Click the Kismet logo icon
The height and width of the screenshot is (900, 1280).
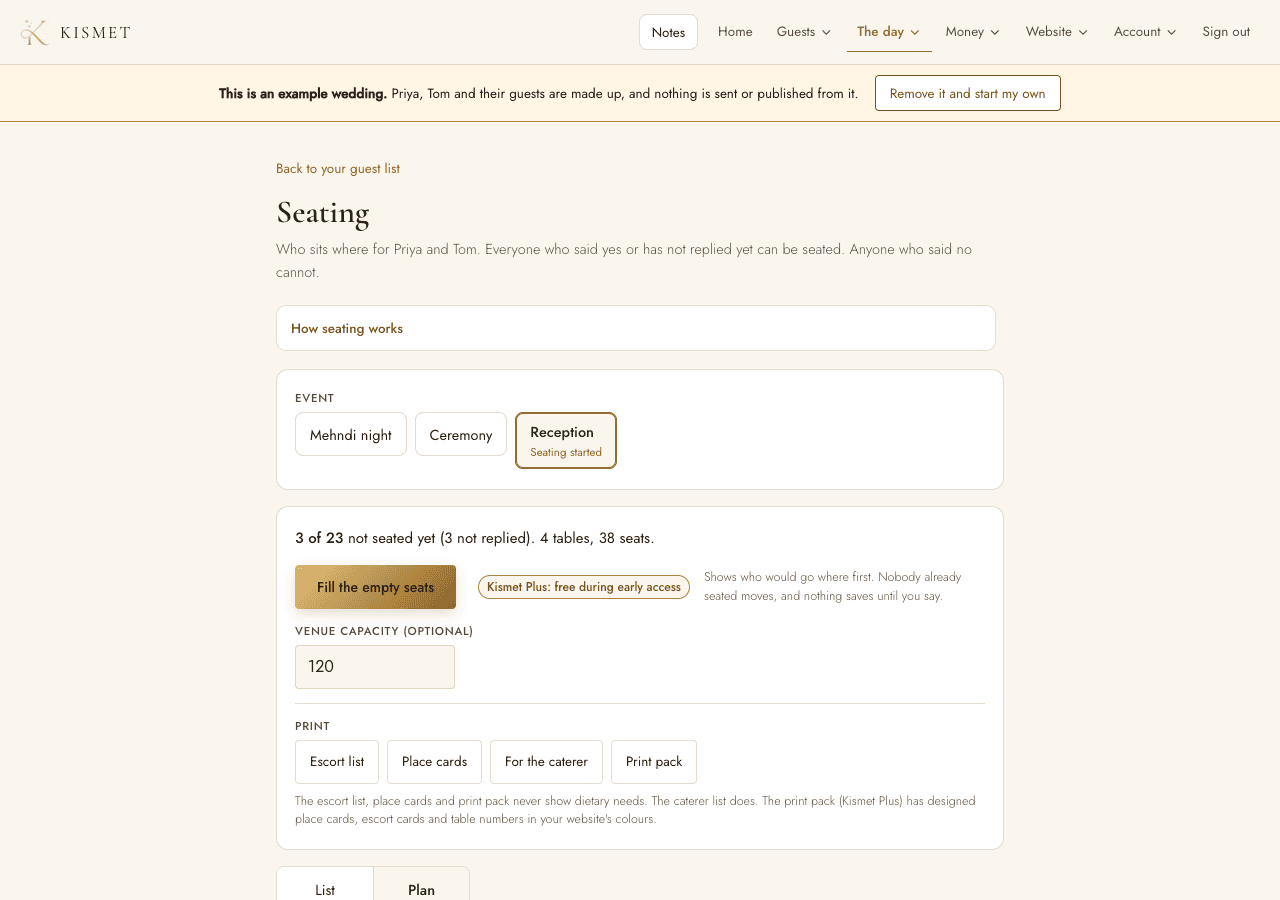(34, 32)
